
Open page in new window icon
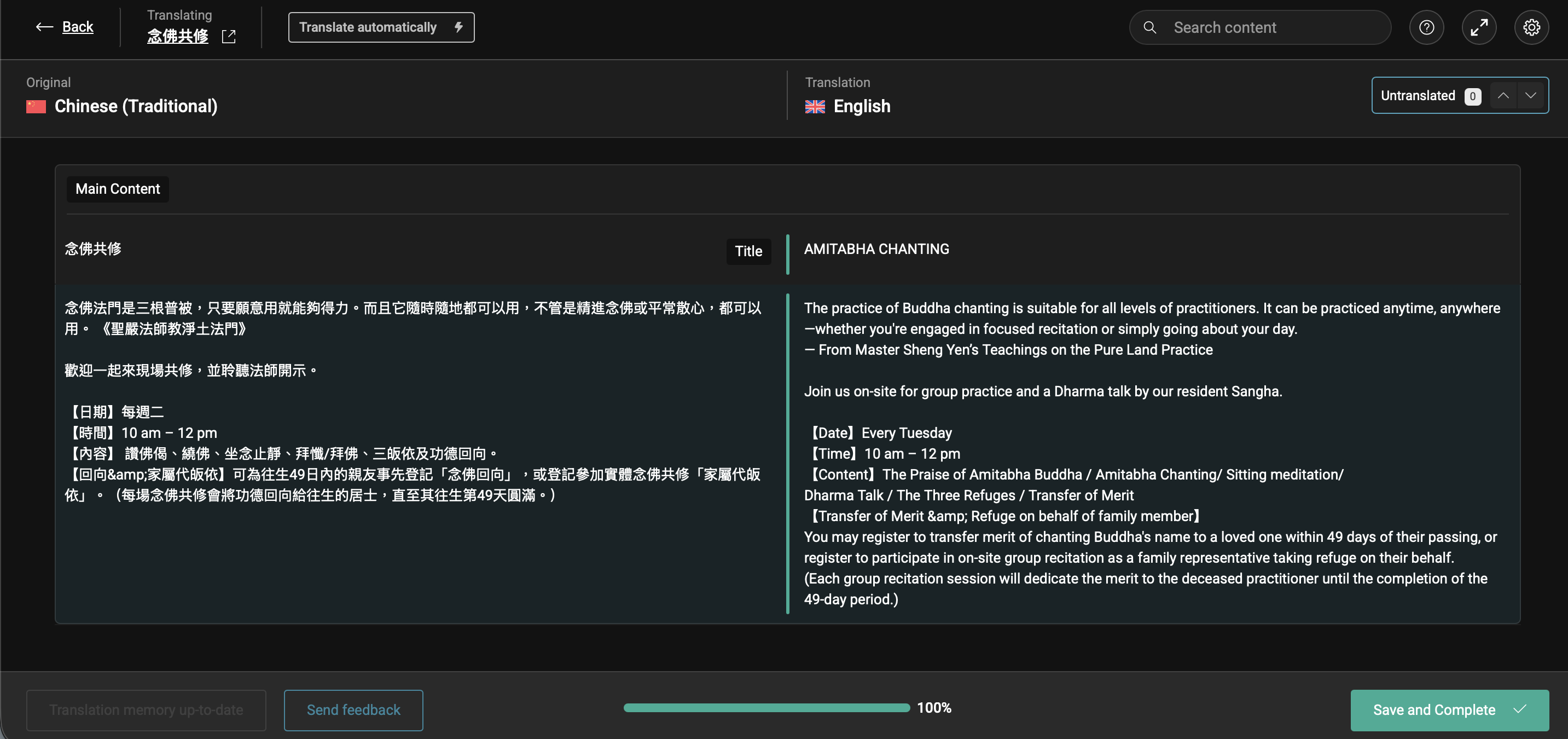229,37
